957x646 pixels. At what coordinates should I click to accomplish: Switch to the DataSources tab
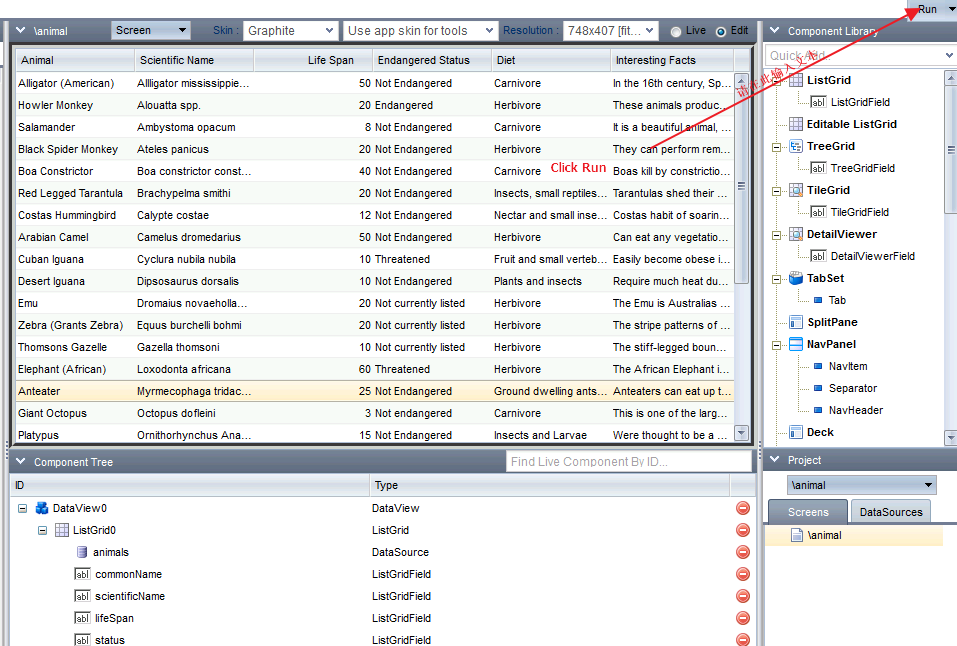coord(890,512)
